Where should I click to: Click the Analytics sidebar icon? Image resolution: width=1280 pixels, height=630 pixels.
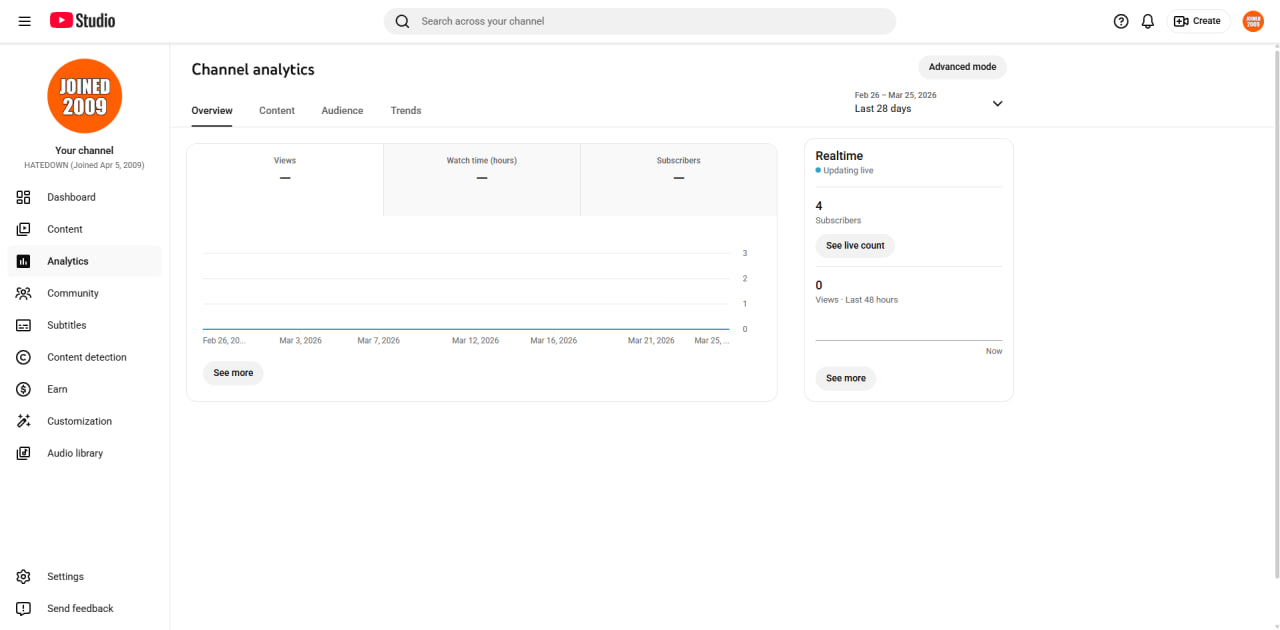[x=24, y=261]
